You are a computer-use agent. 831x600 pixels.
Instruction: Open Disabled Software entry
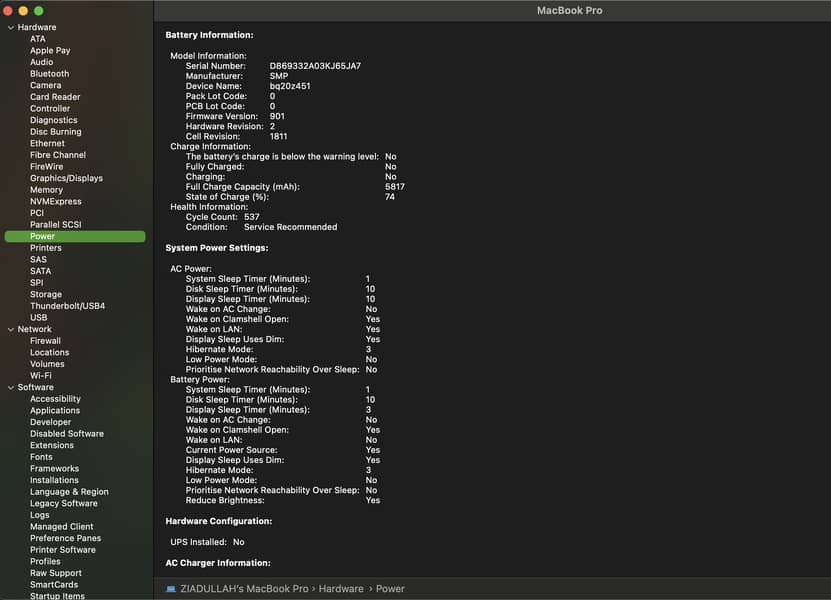tap(67, 435)
